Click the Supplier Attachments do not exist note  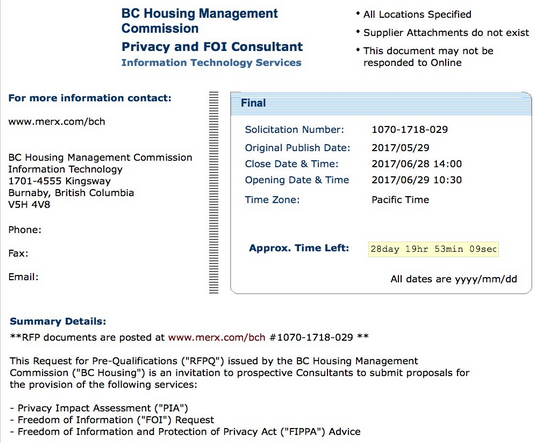click(x=446, y=33)
